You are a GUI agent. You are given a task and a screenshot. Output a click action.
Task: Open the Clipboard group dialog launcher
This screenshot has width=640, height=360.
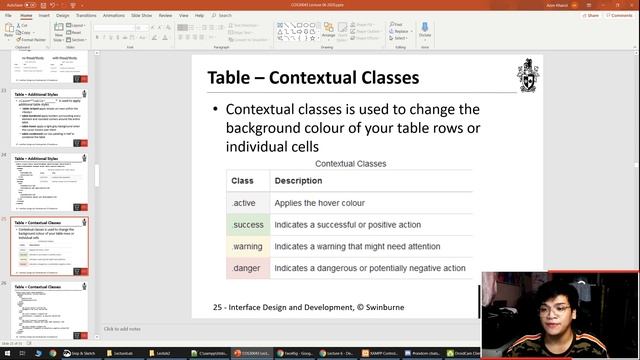47,47
